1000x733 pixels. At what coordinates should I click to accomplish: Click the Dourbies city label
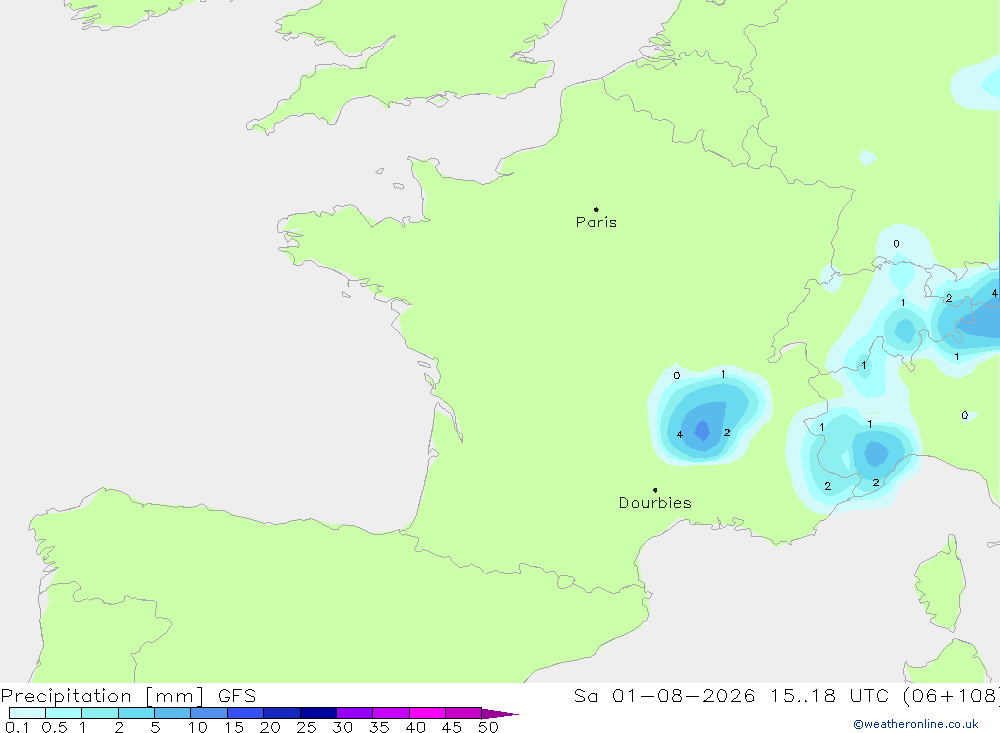point(655,503)
